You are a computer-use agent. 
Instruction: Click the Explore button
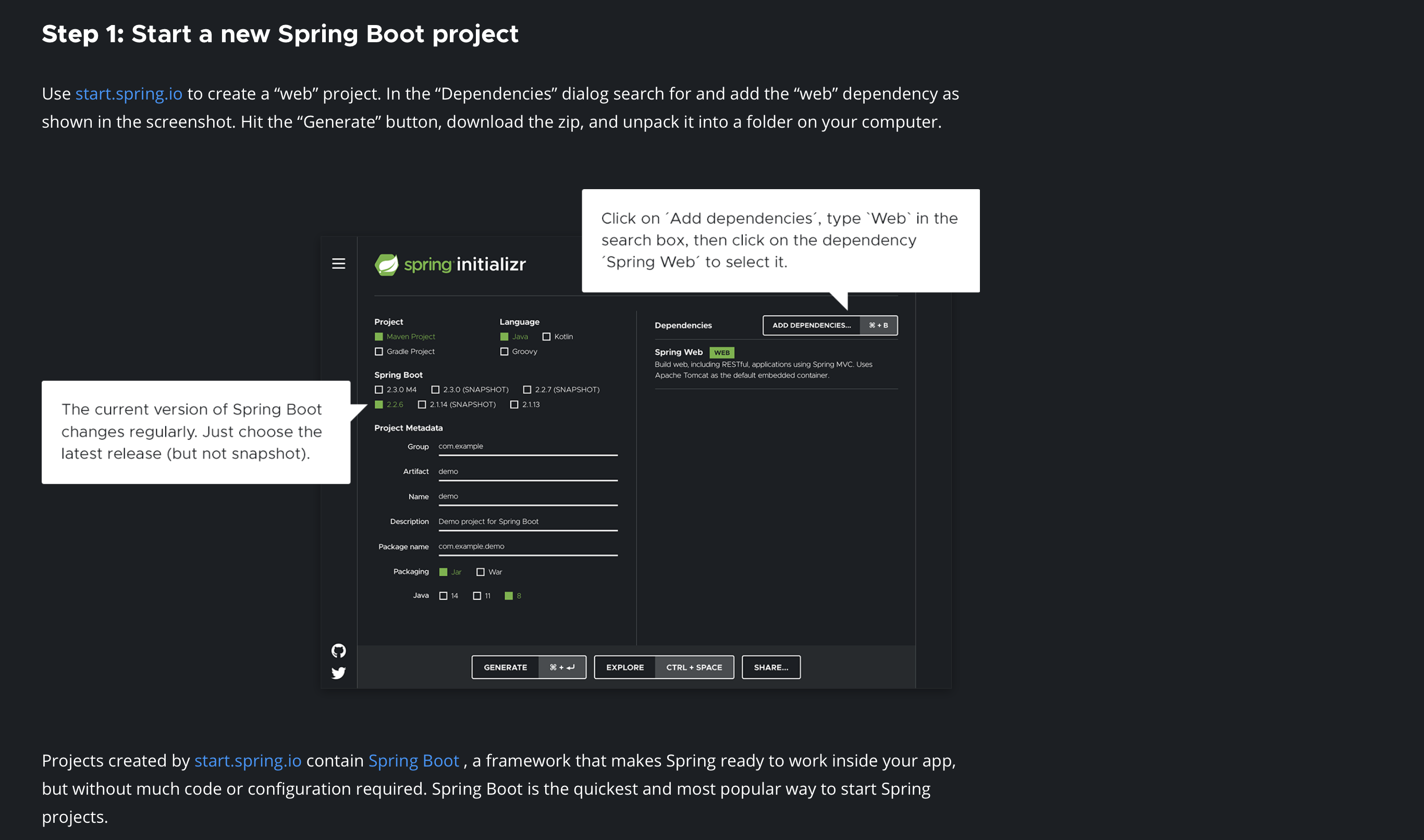624,668
